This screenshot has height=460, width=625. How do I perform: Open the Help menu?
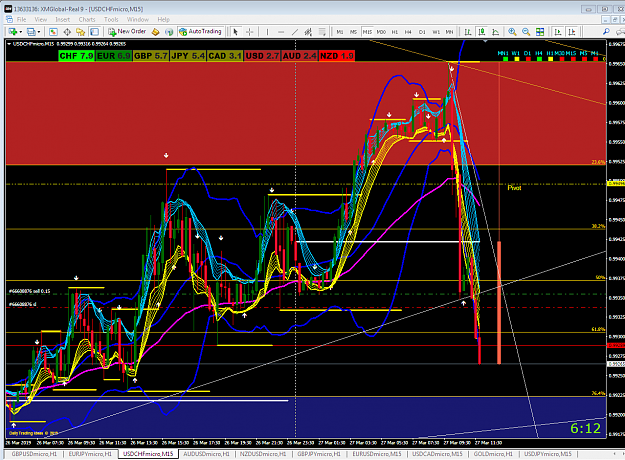(x=163, y=20)
